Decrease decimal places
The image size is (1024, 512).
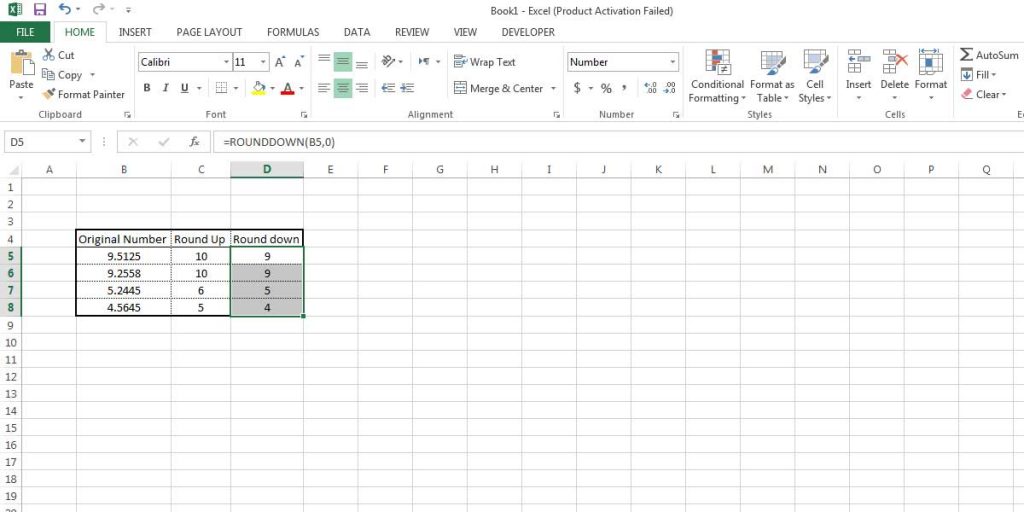[x=669, y=88]
